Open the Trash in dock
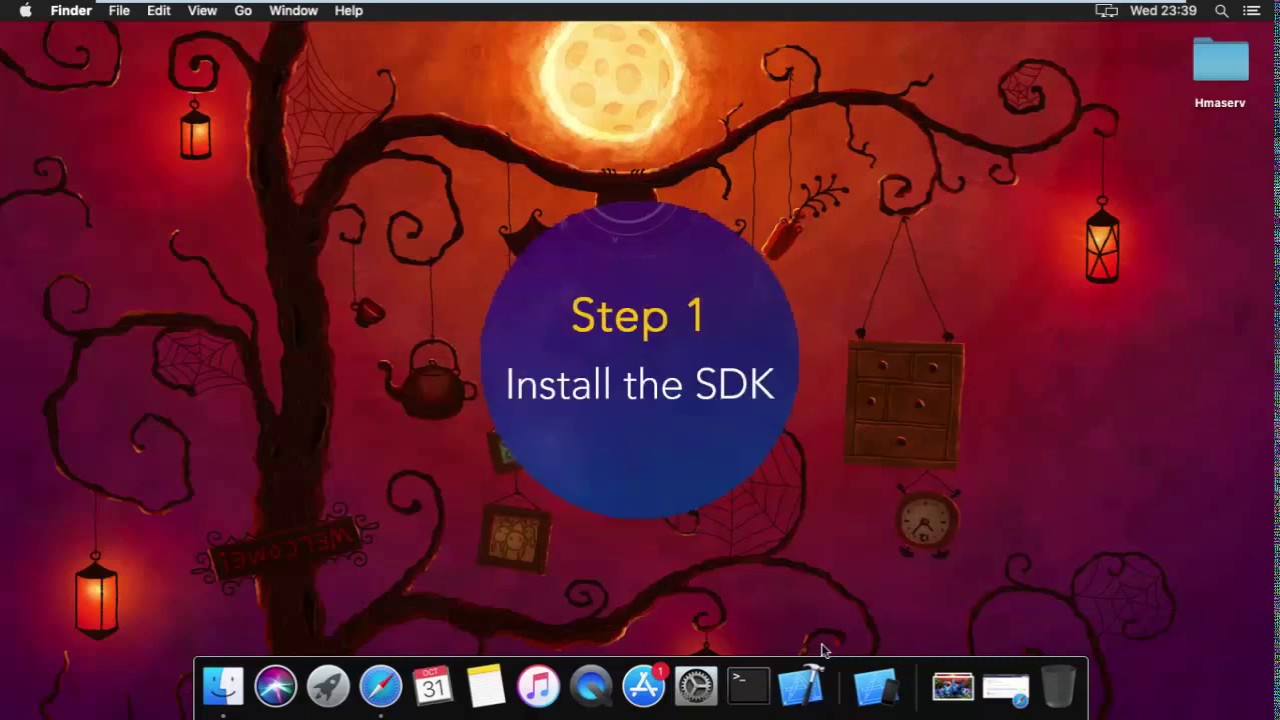 1058,686
